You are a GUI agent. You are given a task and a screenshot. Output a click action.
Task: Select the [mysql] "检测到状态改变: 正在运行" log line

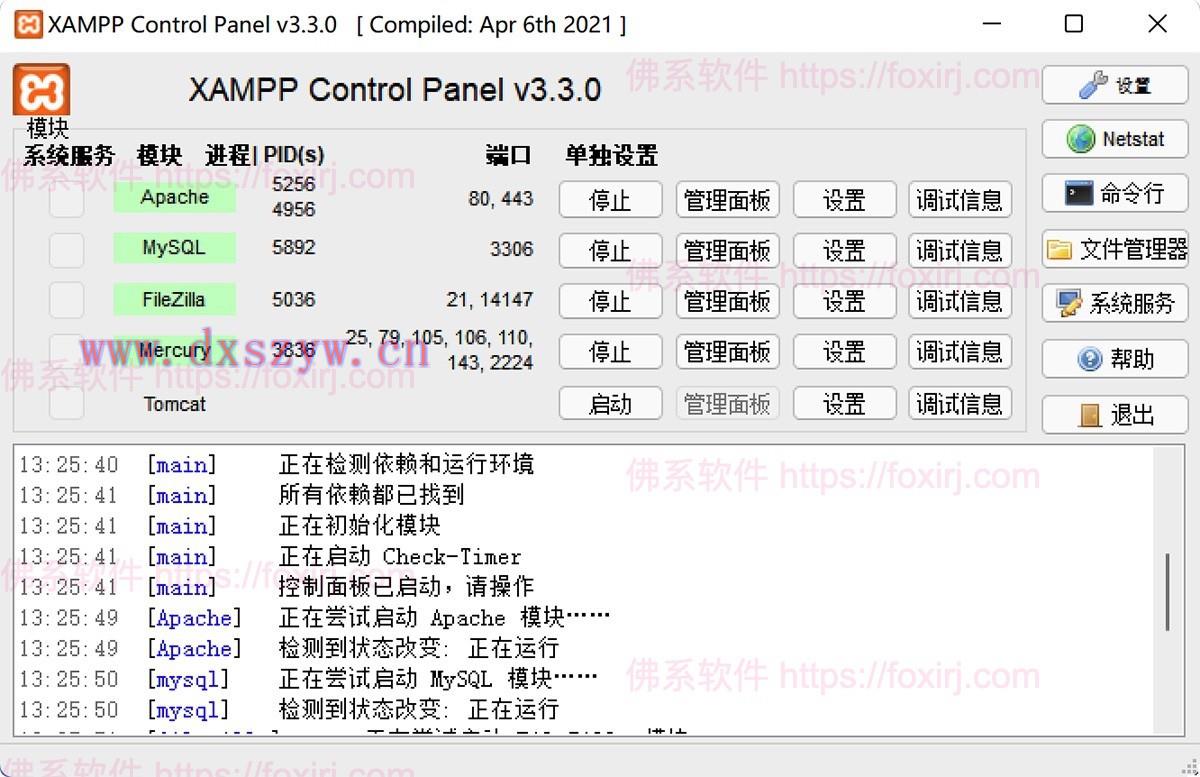[418, 709]
